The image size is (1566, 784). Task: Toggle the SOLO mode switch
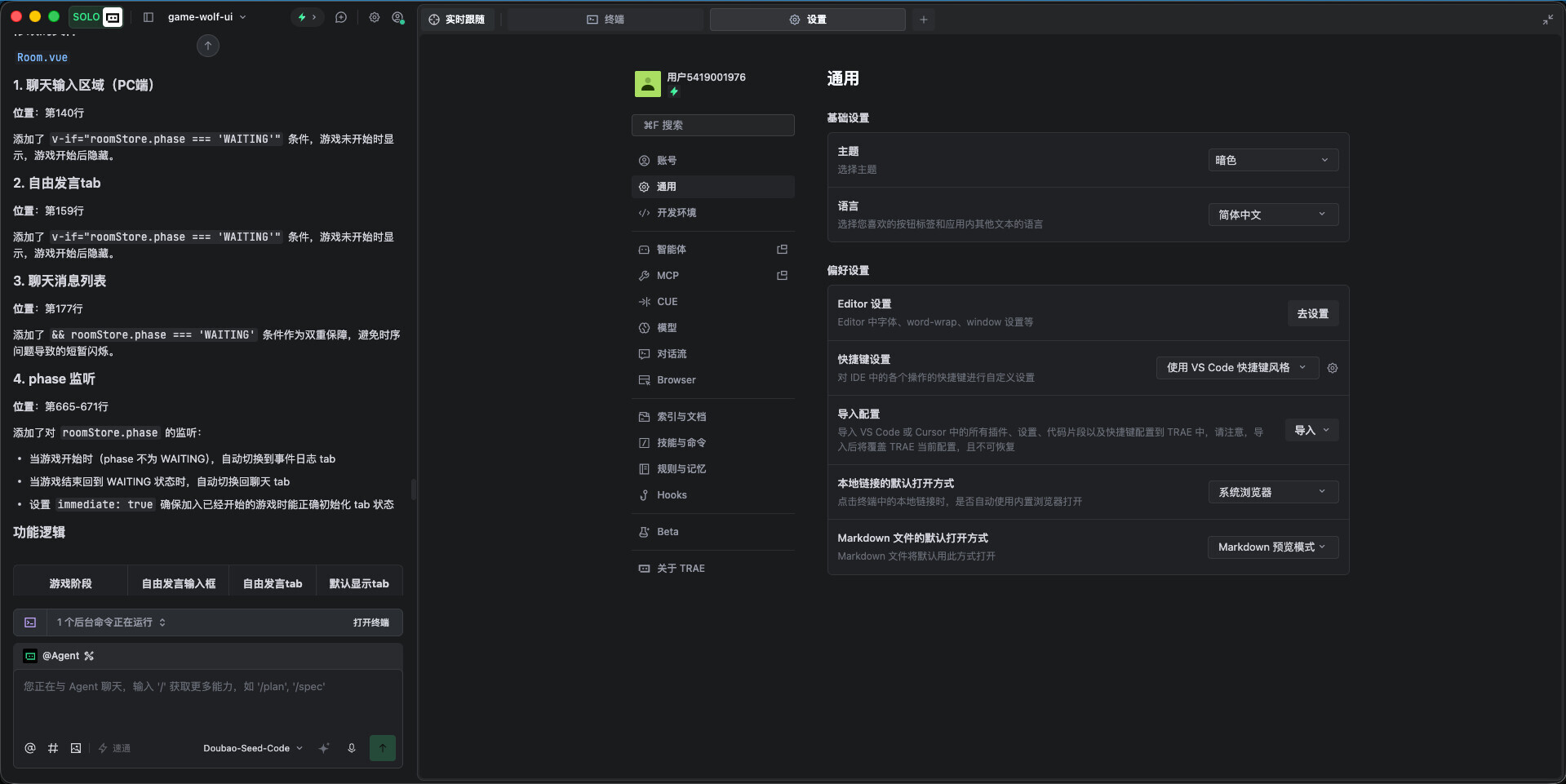(x=97, y=17)
